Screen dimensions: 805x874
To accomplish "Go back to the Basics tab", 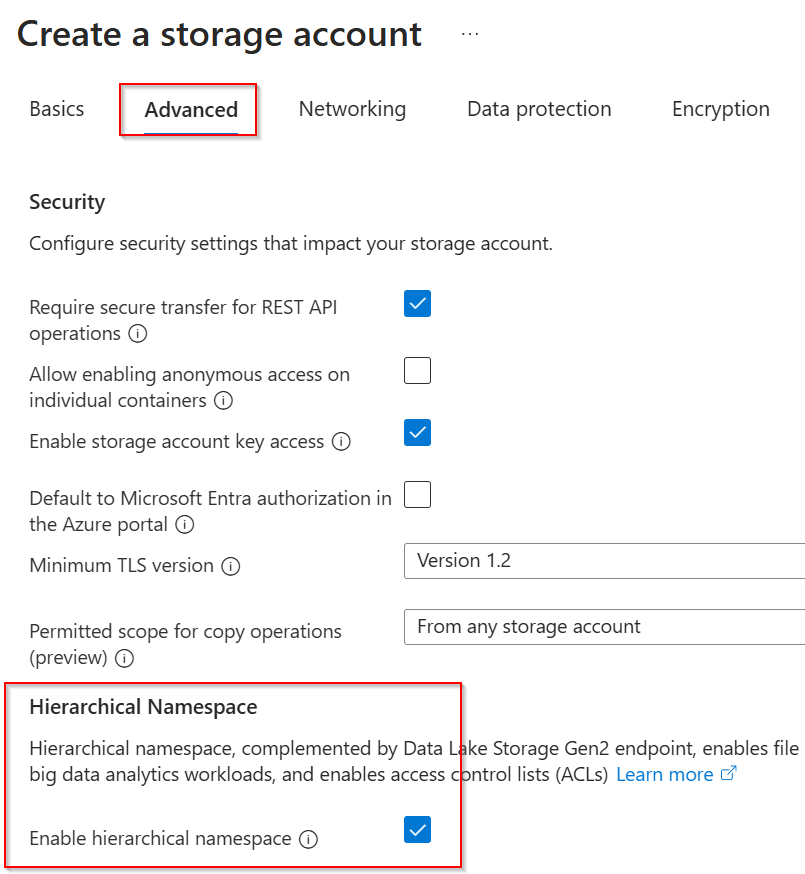I will (57, 109).
